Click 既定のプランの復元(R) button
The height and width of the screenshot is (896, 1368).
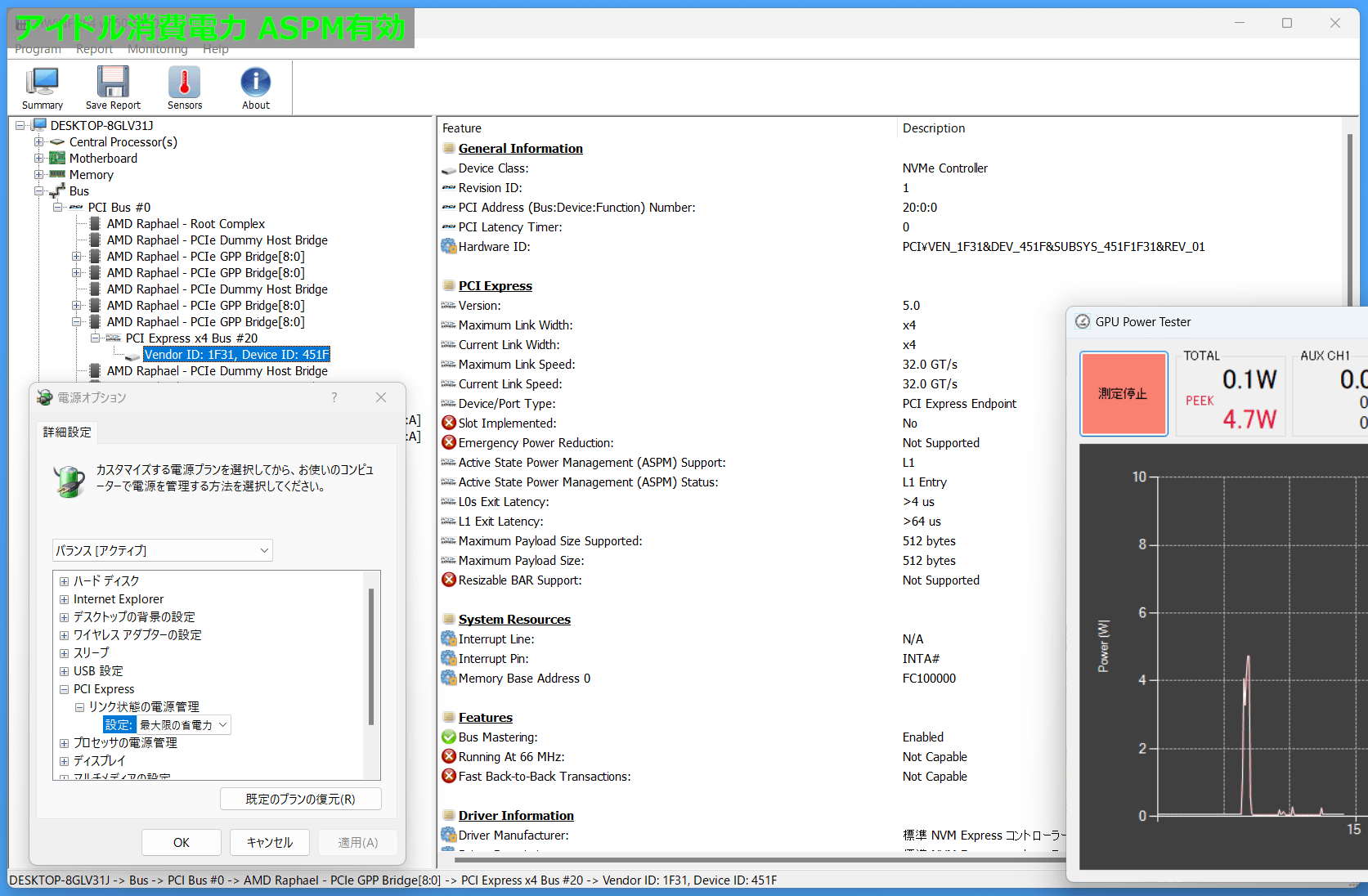[x=301, y=799]
